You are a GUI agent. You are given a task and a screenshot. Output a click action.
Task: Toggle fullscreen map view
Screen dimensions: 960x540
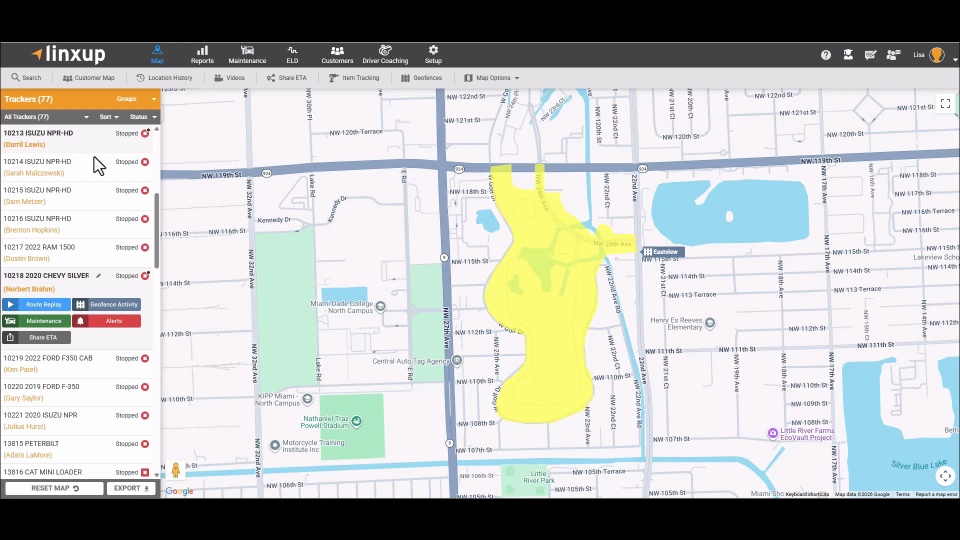[945, 103]
